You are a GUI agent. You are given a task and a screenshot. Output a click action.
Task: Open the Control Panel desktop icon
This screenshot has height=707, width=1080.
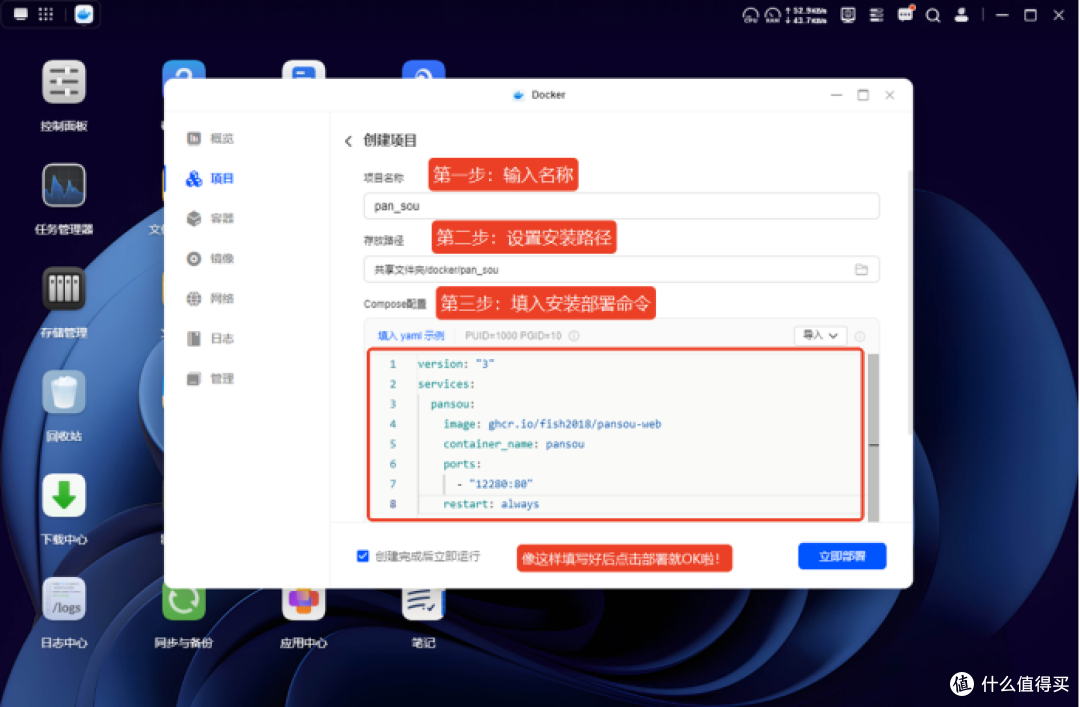pos(63,82)
